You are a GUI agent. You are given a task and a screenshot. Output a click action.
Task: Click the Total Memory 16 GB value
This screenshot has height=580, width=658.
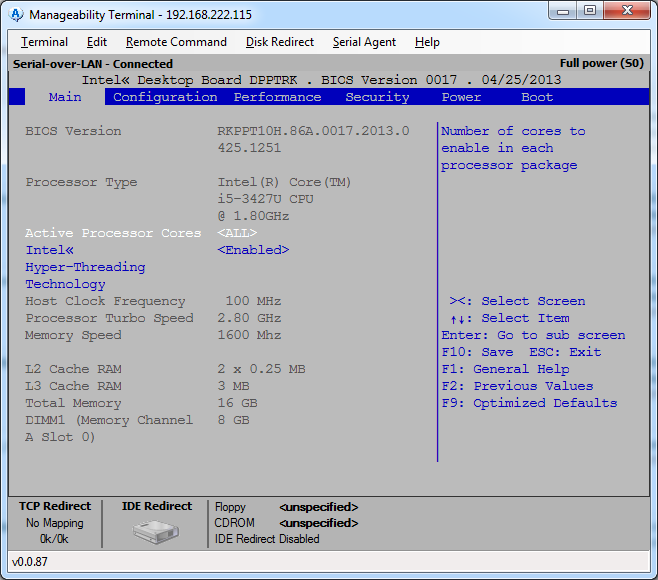click(237, 403)
